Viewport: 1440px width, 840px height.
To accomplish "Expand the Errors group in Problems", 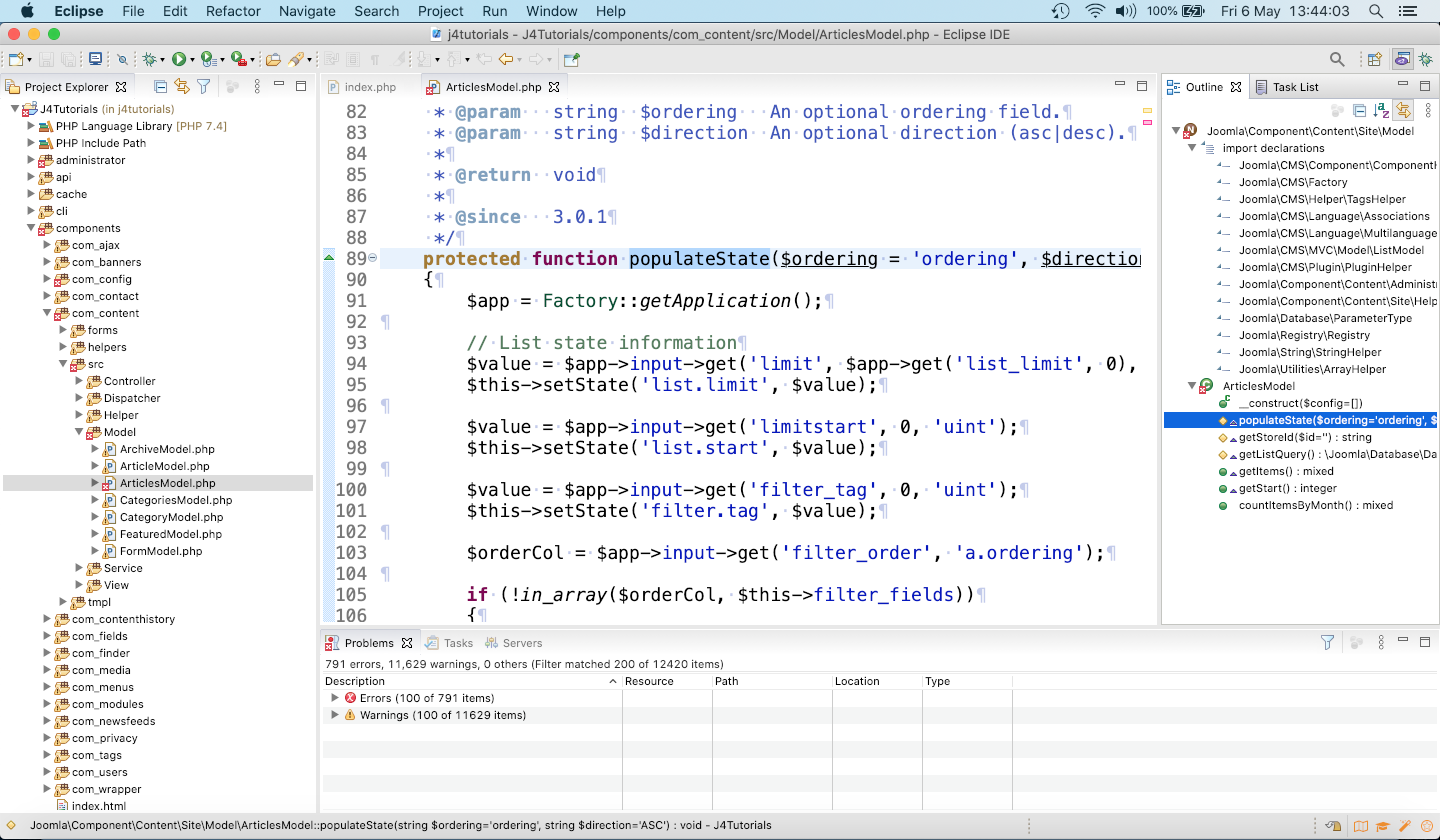I will [x=335, y=698].
